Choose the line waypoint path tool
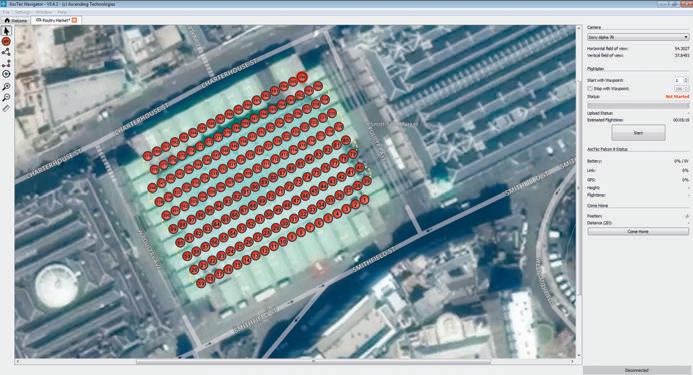 6,64
